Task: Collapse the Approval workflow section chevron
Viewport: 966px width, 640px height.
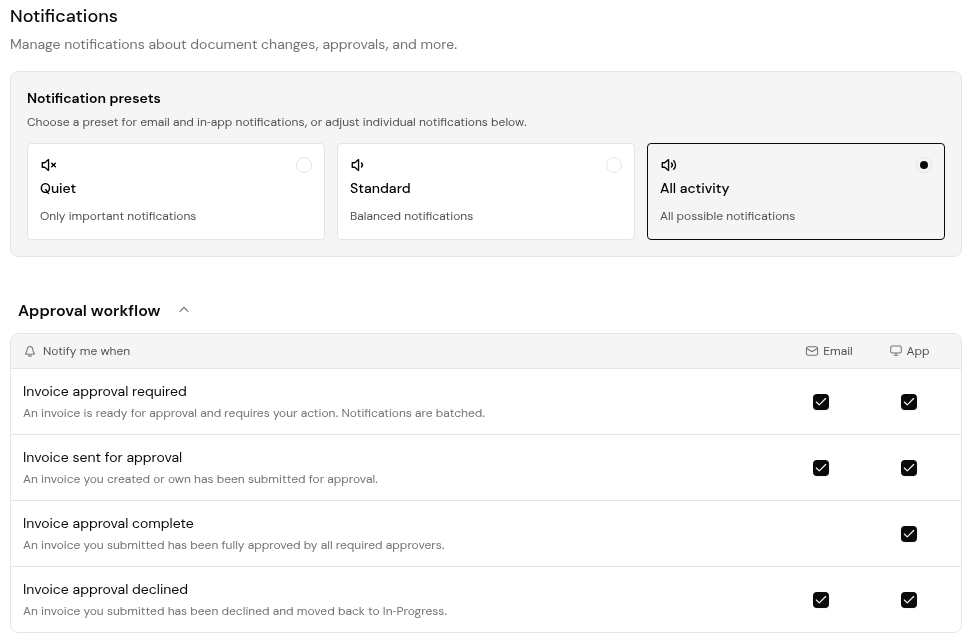Action: pyautogui.click(x=184, y=310)
